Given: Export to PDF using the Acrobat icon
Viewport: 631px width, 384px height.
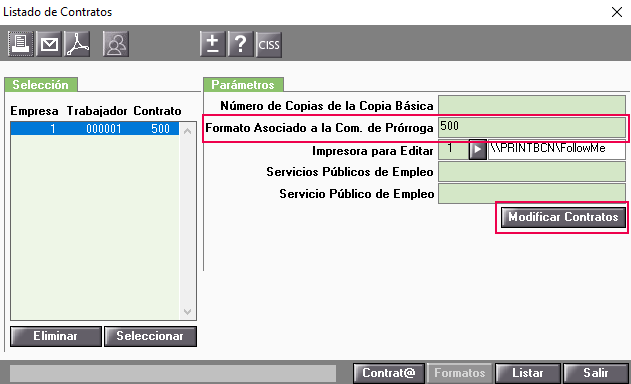Looking at the screenshot, I should [77, 44].
